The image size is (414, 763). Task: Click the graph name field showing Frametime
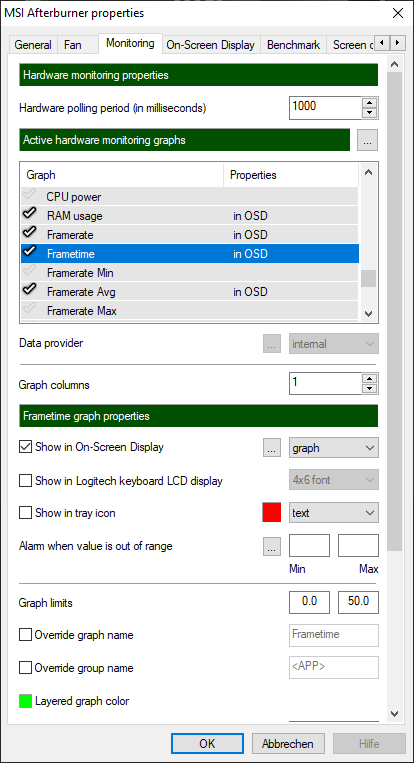coord(334,635)
